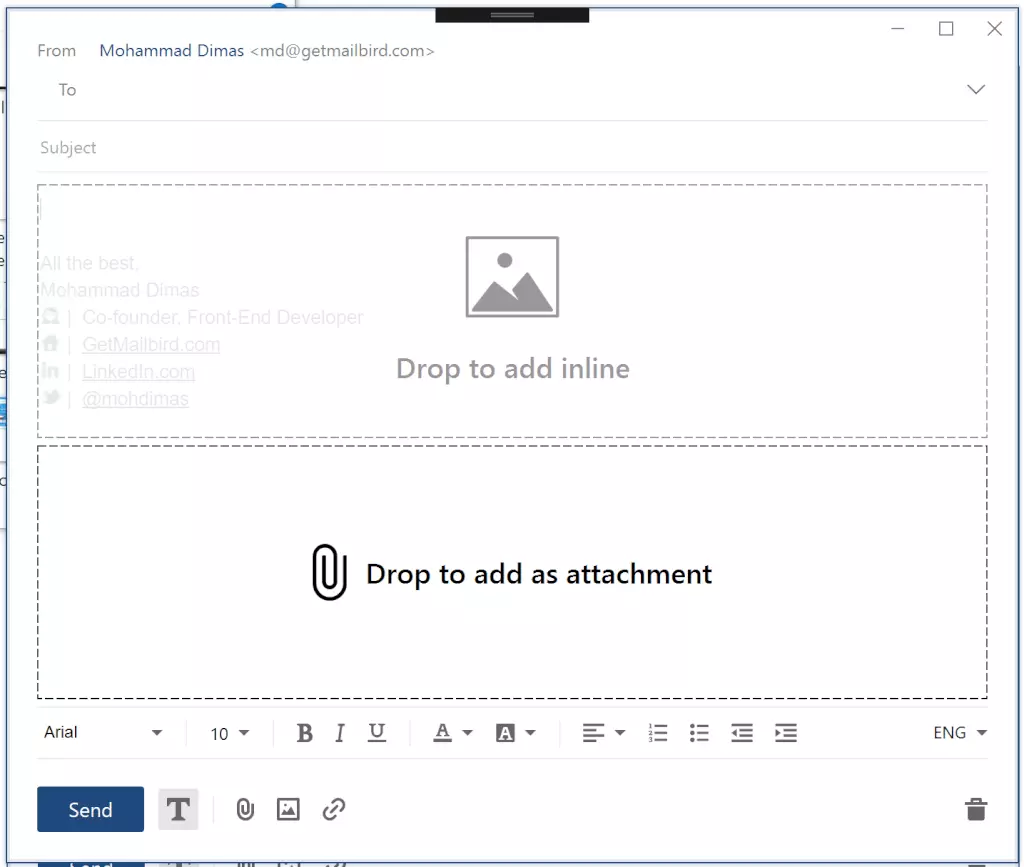This screenshot has width=1024, height=867.
Task: Click into the Subject field
Action: 500,148
